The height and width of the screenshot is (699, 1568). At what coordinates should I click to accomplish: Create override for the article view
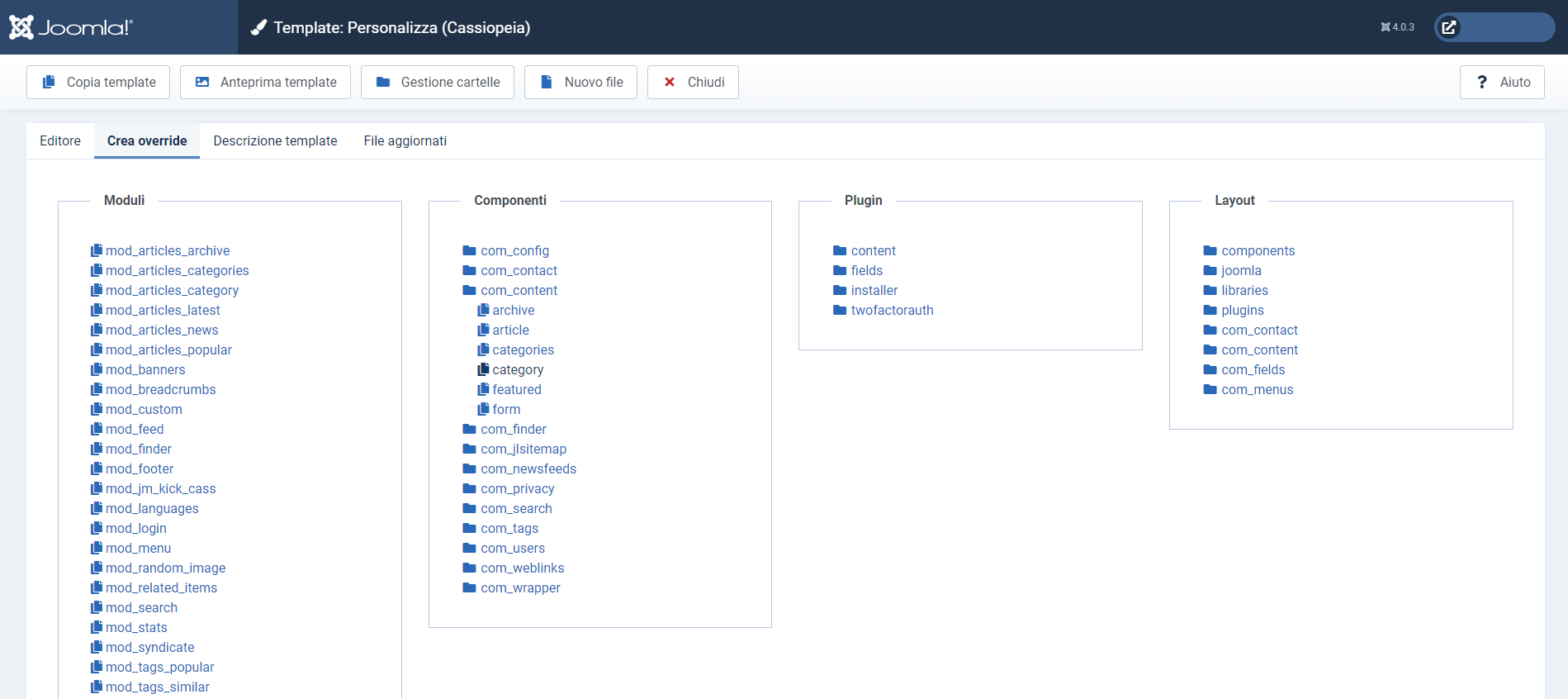504,330
